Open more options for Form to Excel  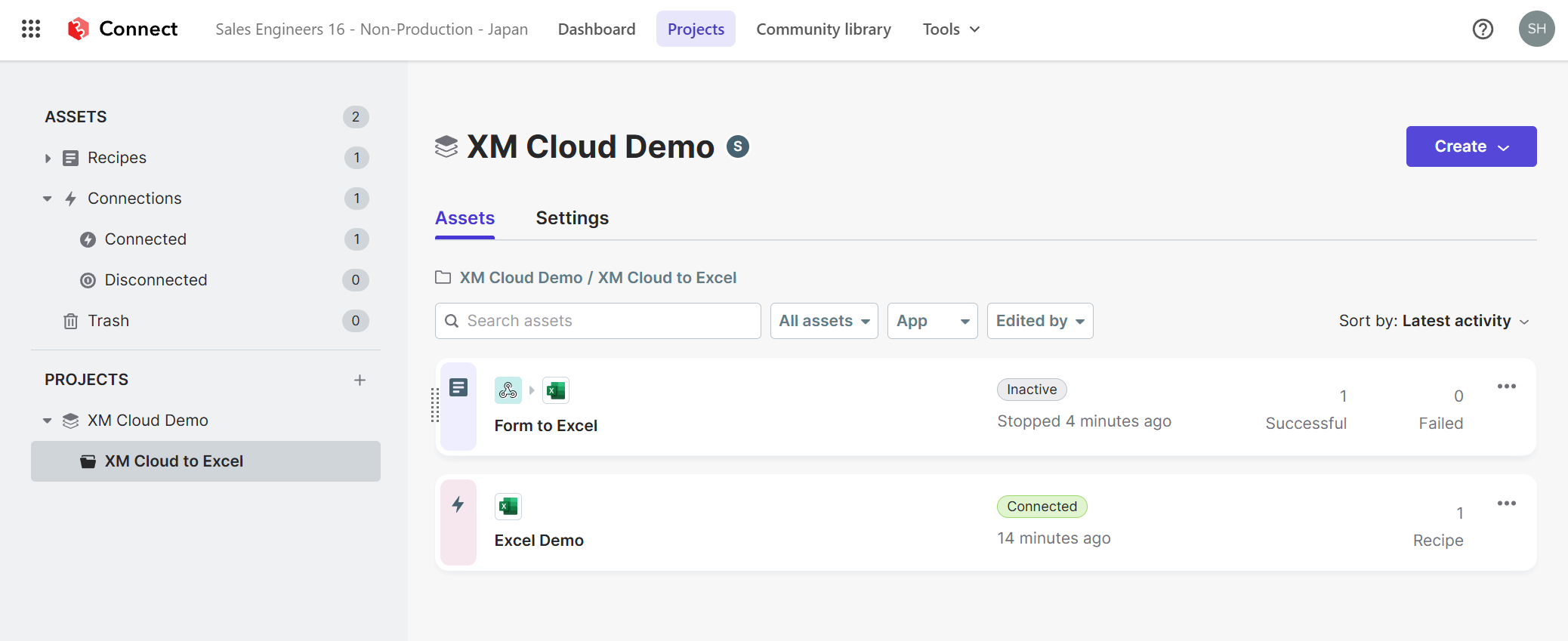pos(1507,386)
